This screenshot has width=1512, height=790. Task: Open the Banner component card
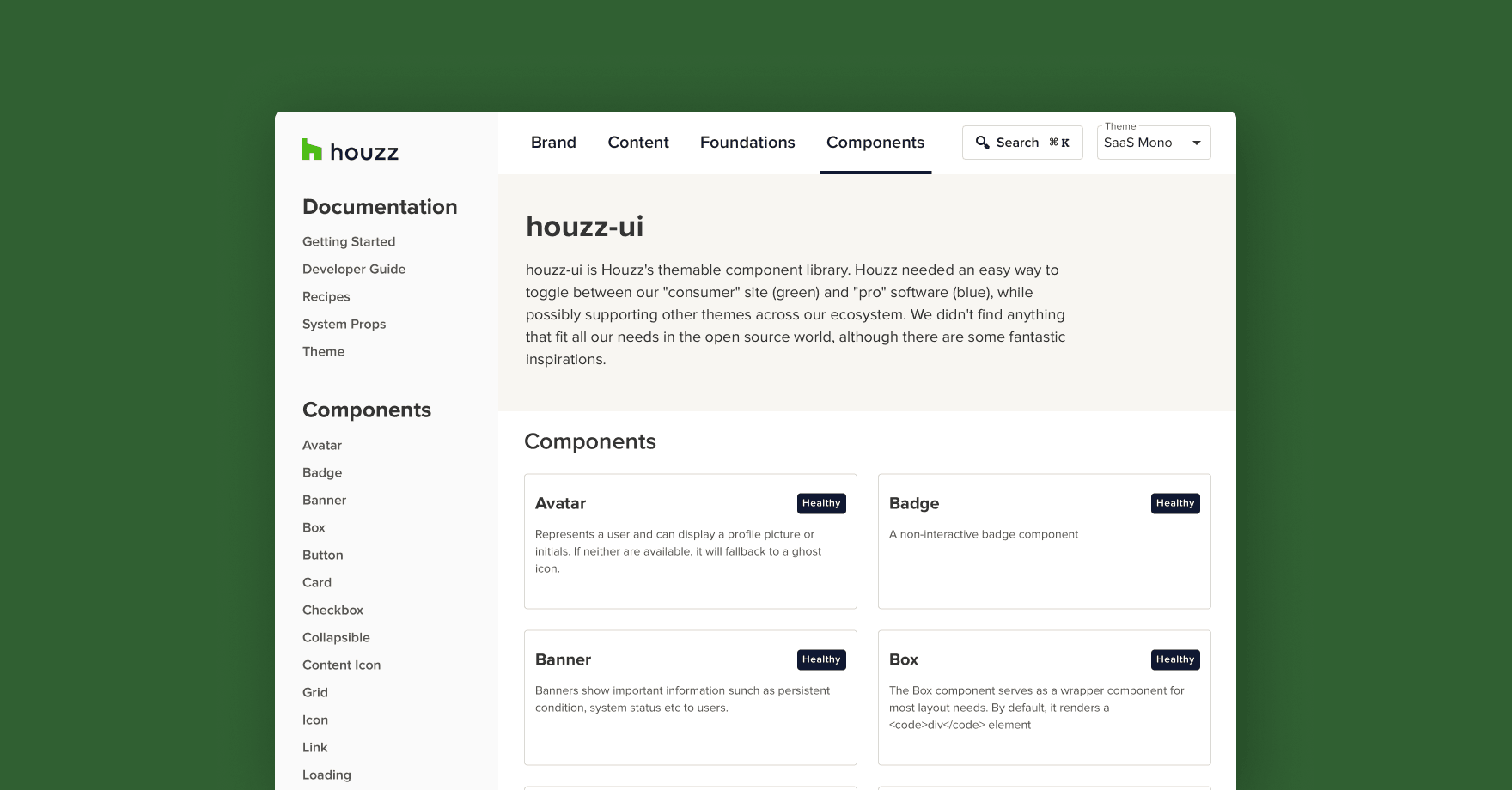(x=691, y=698)
